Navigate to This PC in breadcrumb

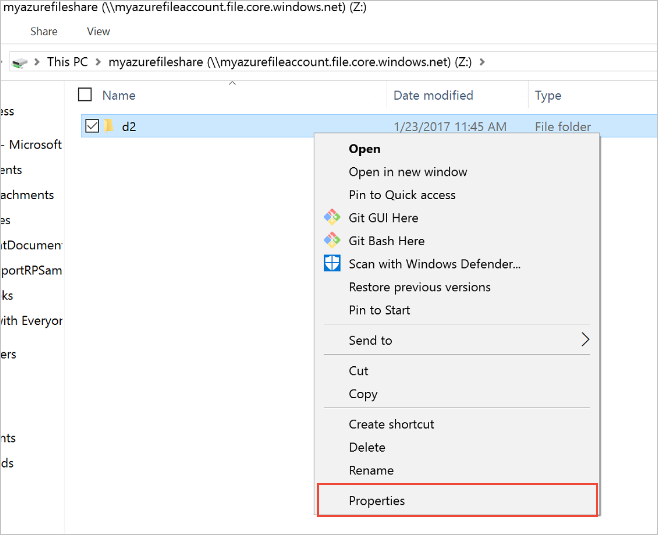click(67, 62)
